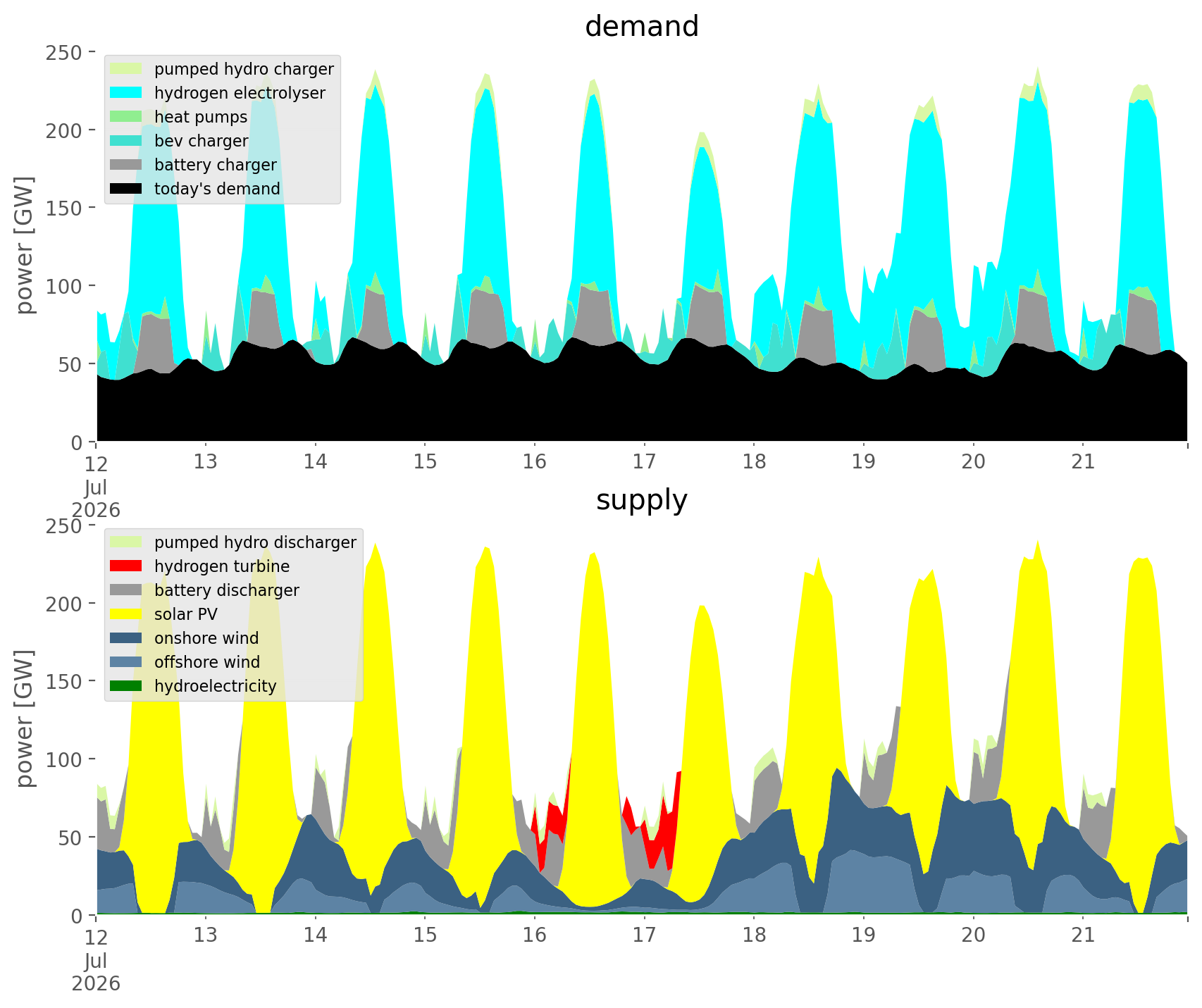Select date tick 20 on supply chart x-axis

[973, 935]
